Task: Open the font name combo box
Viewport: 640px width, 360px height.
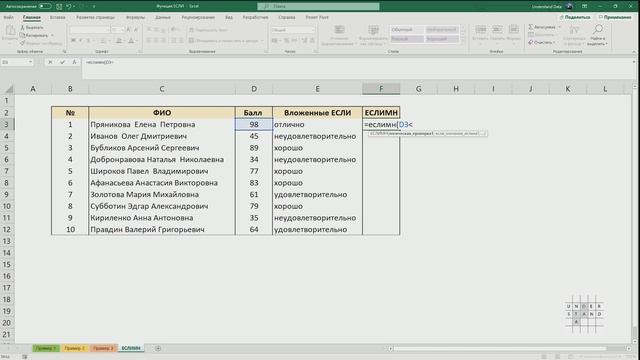Action: pyautogui.click(x=90, y=30)
